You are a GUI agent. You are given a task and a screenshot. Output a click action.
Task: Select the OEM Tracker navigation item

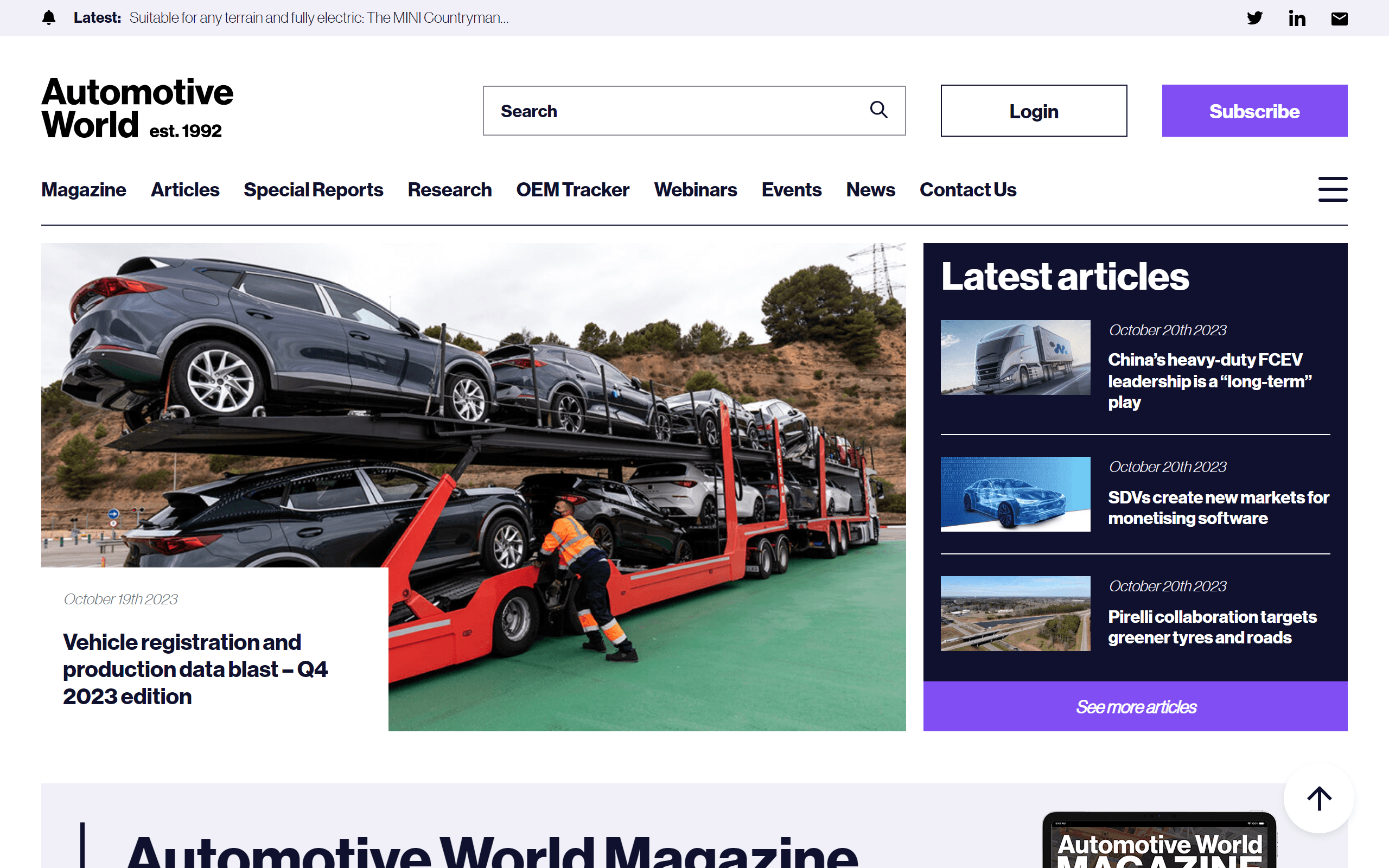[572, 189]
